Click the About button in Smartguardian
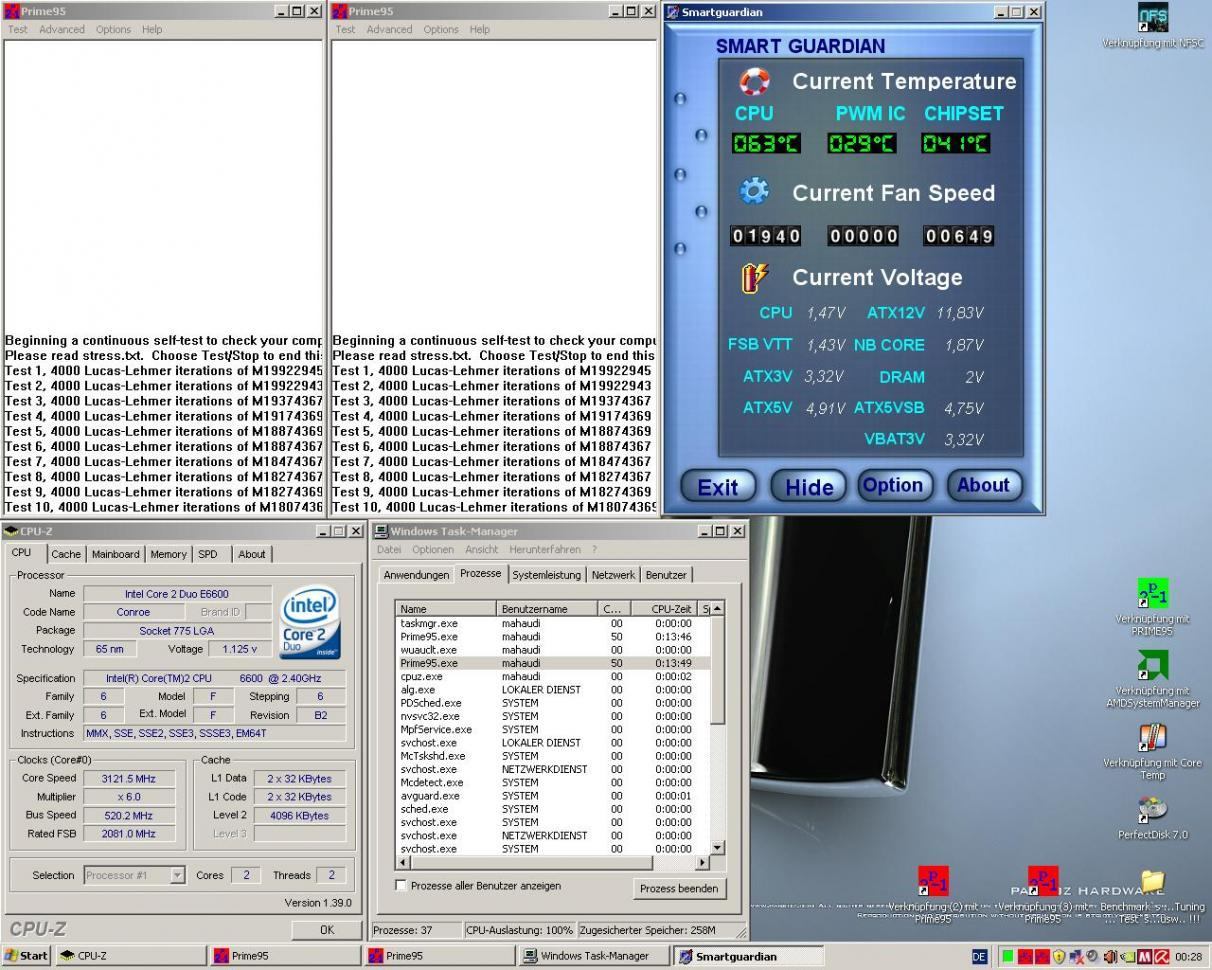1212x970 pixels. tap(983, 486)
